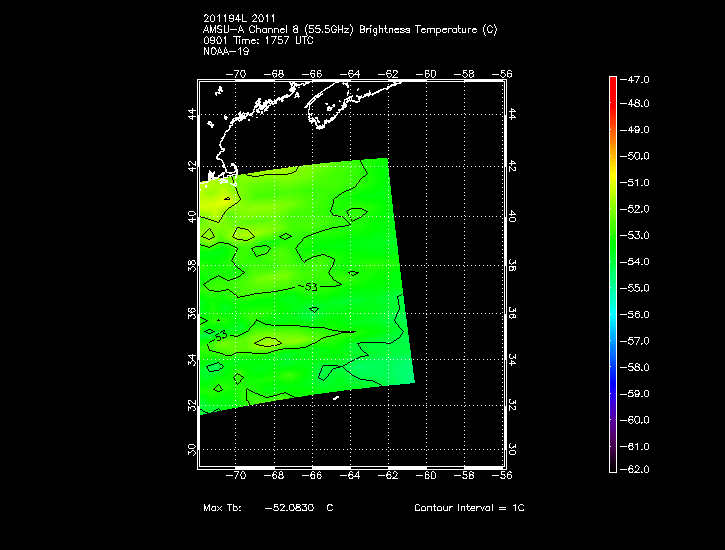The width and height of the screenshot is (725, 550).
Task: Click the lower-left '-53' contour label
Action: click(219, 336)
